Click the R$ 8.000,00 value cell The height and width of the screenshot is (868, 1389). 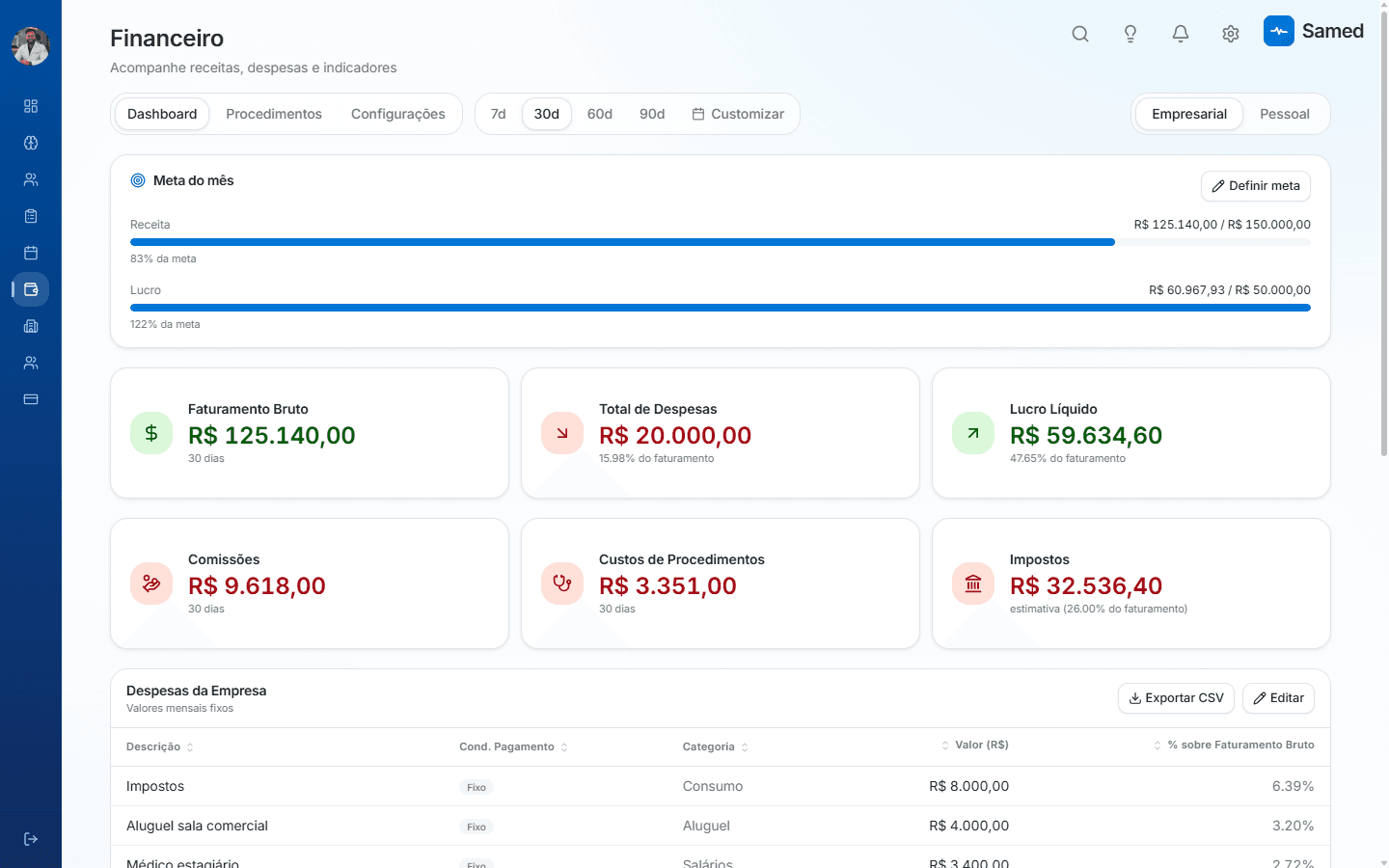pyautogui.click(x=968, y=786)
